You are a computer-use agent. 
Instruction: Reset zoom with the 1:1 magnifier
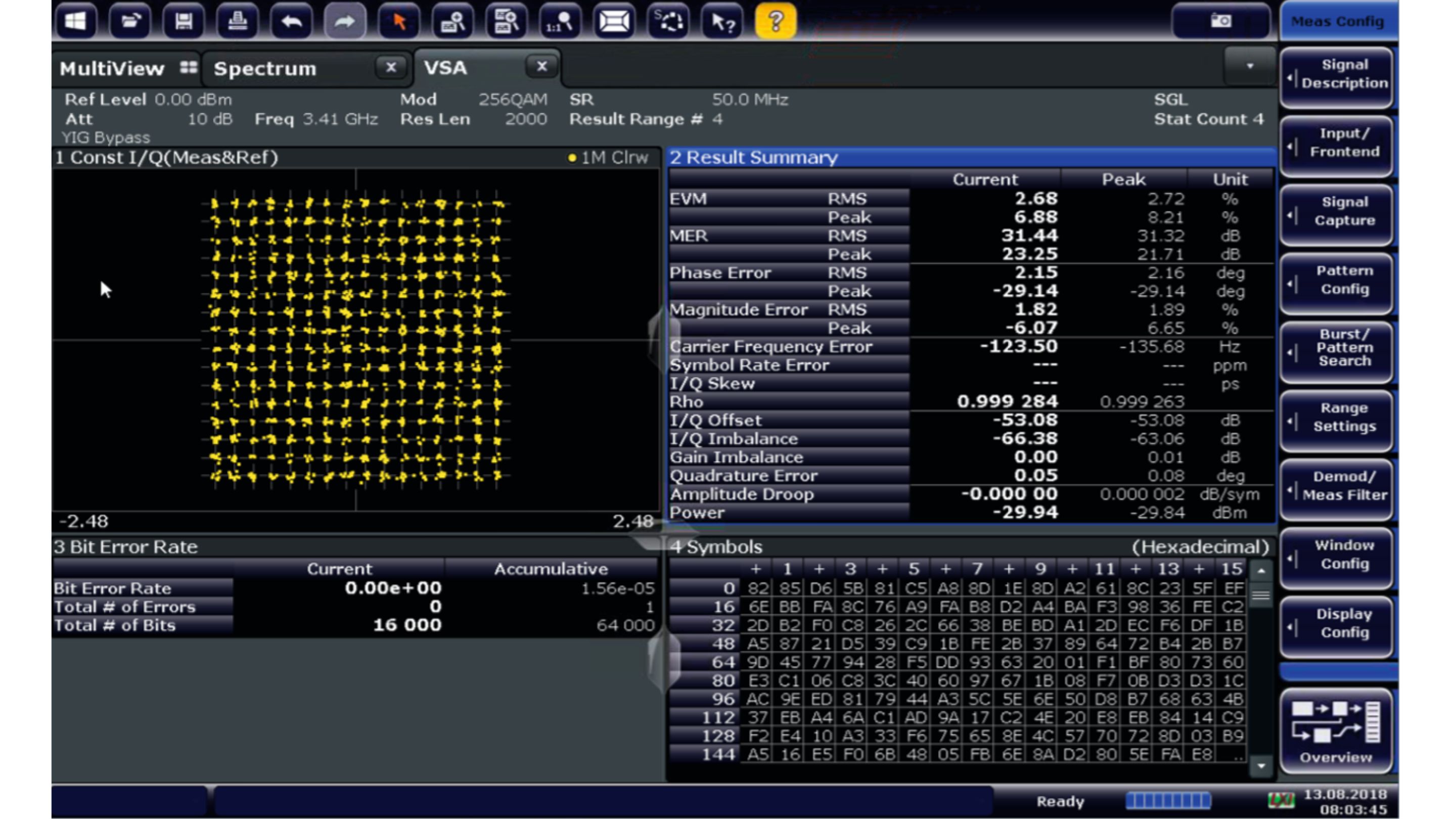tap(560, 21)
